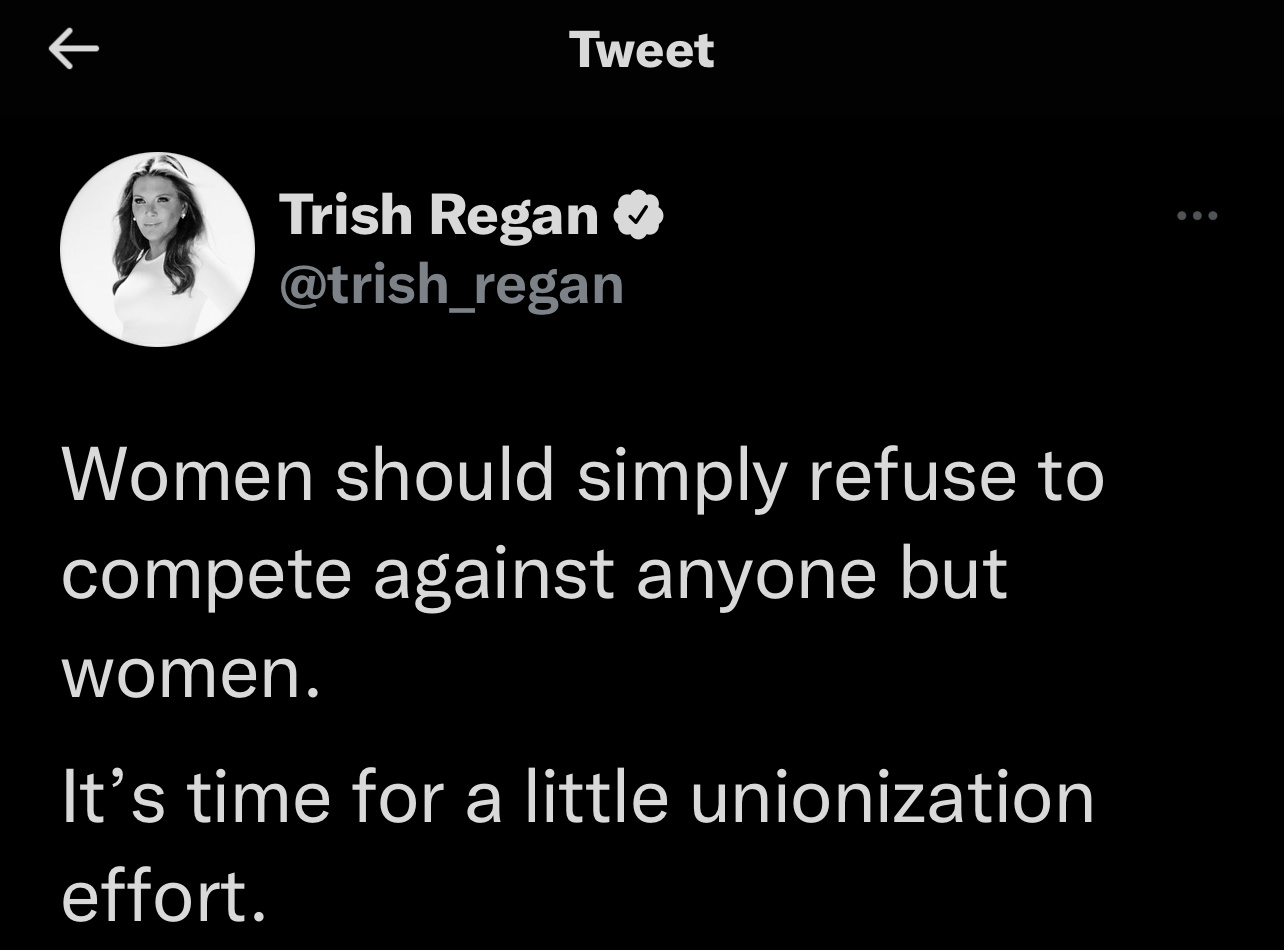Tap the Tweet header title
1284x950 pixels.
click(642, 50)
